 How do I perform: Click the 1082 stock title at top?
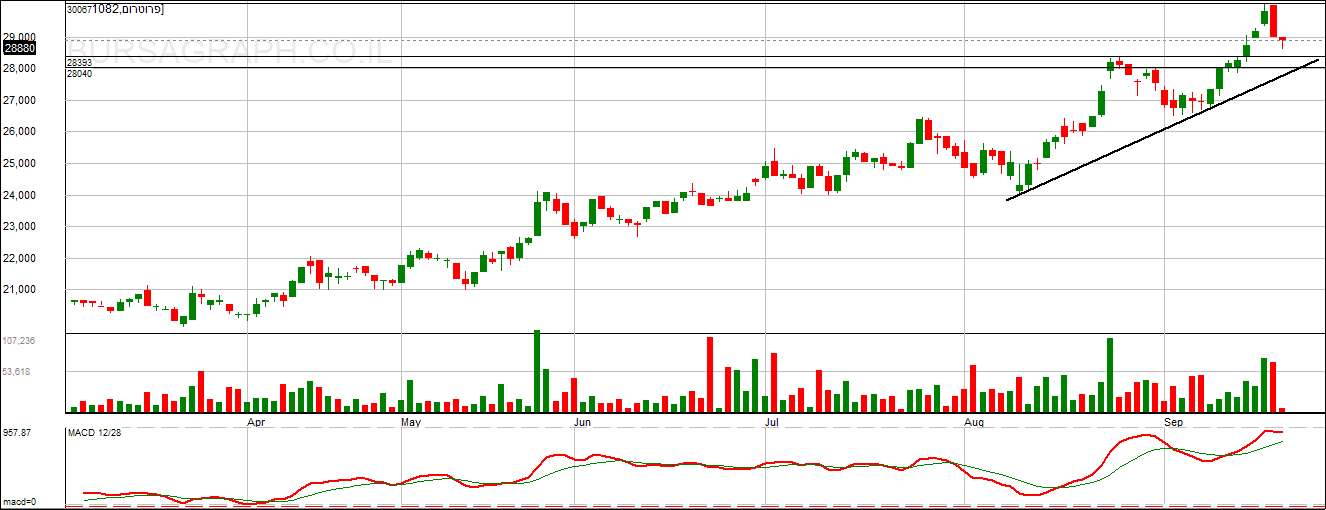click(129, 9)
